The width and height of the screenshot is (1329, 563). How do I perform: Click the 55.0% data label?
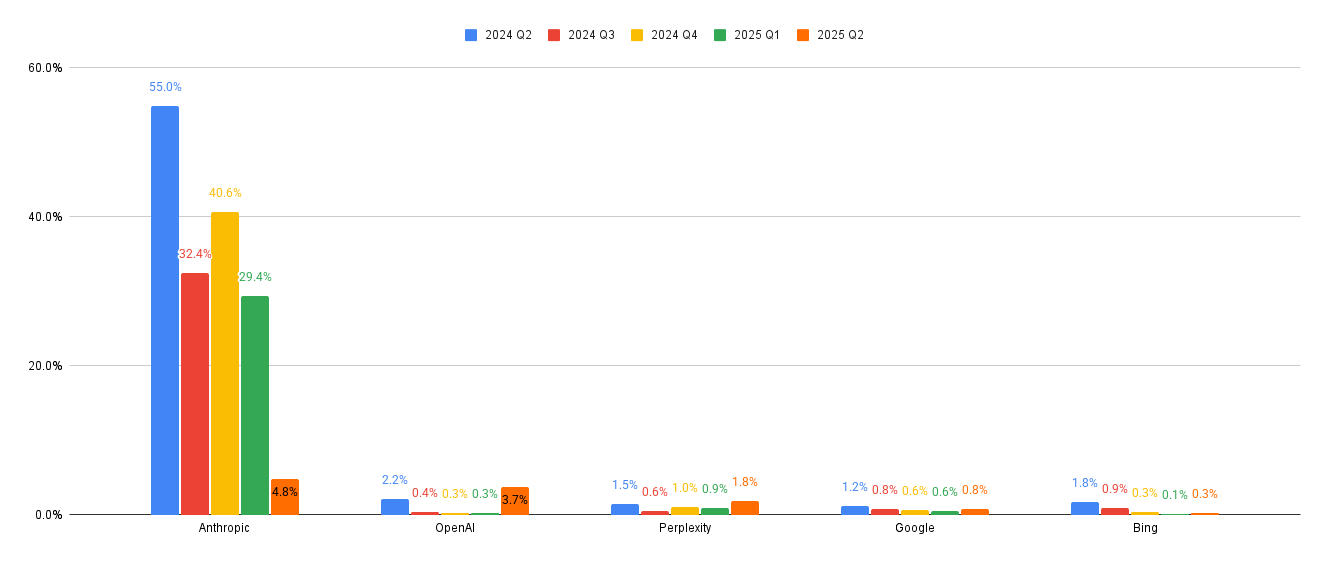pyautogui.click(x=165, y=88)
